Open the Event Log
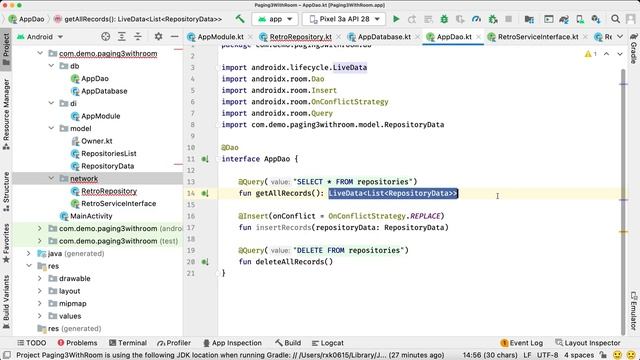Image resolution: width=640 pixels, height=360 pixels. [x=522, y=343]
